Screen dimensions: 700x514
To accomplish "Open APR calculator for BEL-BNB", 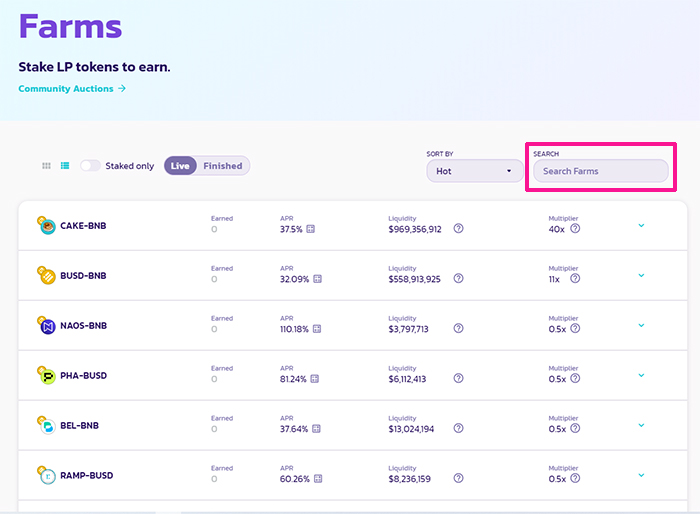I will (x=316, y=429).
